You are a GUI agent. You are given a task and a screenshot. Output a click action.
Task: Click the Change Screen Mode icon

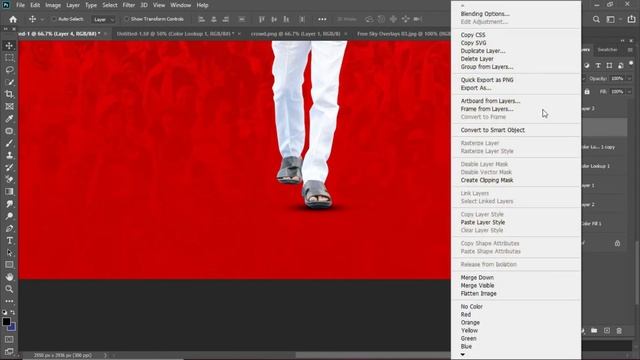click(x=9, y=351)
